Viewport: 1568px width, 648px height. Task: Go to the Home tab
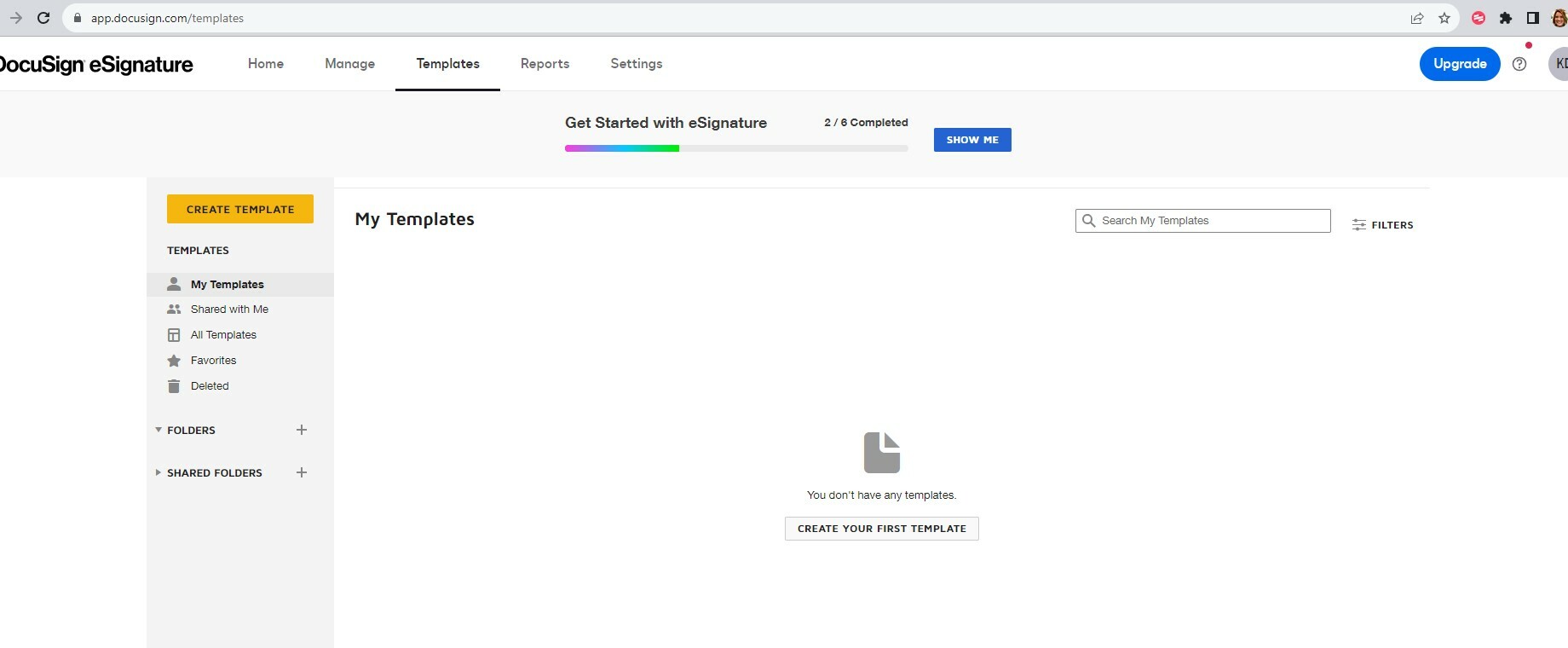point(266,64)
